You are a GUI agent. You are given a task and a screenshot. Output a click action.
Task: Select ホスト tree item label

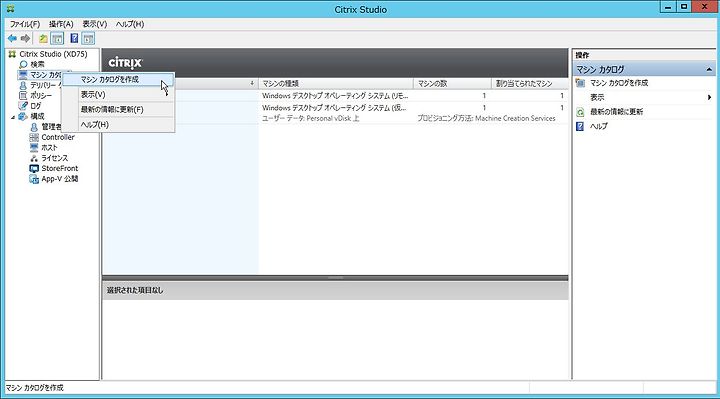[49, 147]
